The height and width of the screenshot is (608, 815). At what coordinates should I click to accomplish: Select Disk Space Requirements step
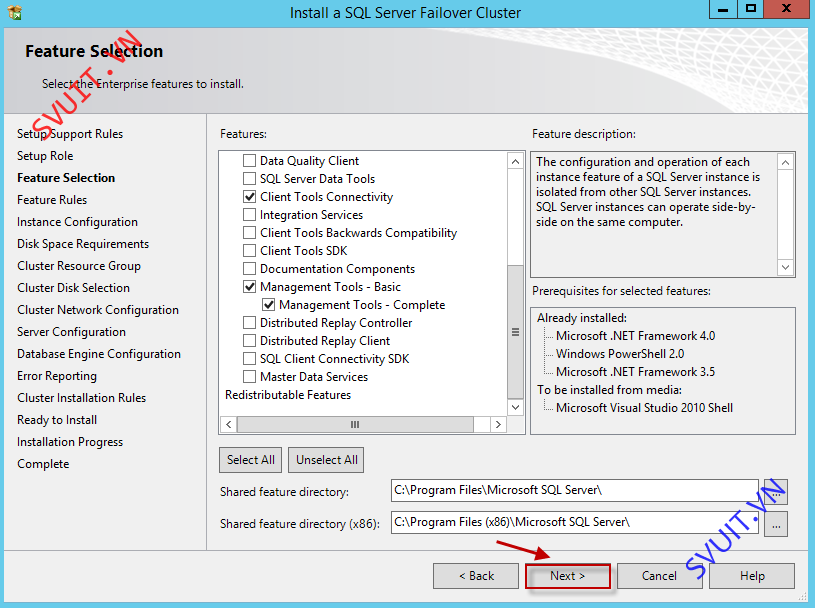point(83,244)
